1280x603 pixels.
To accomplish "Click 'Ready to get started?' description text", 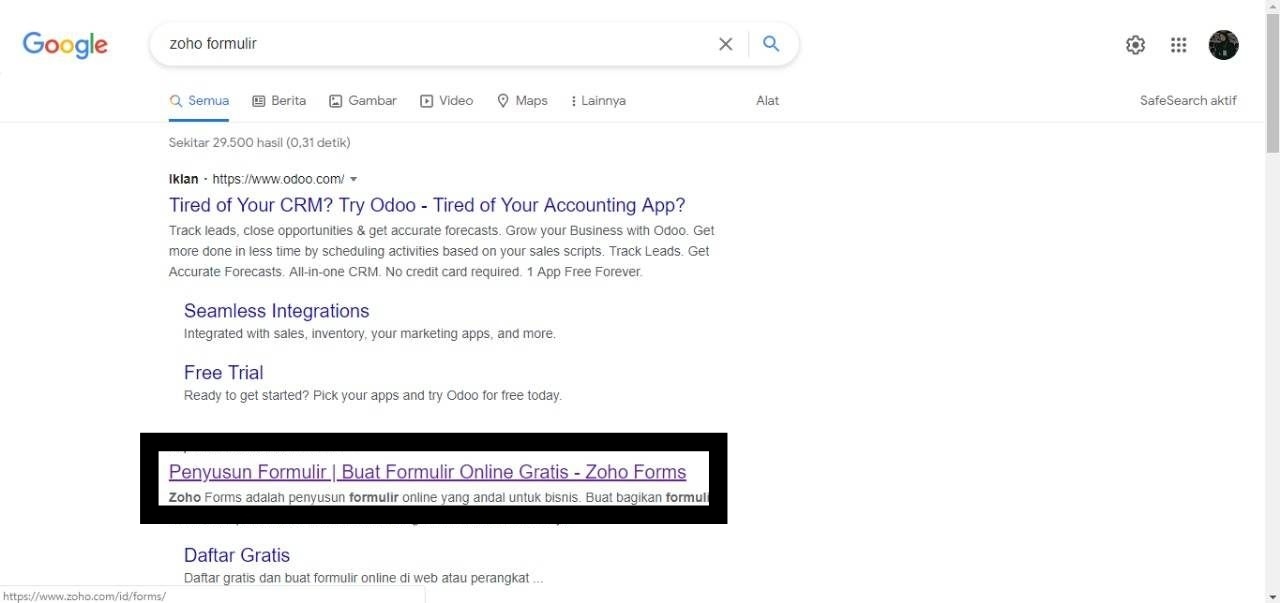I will [373, 396].
